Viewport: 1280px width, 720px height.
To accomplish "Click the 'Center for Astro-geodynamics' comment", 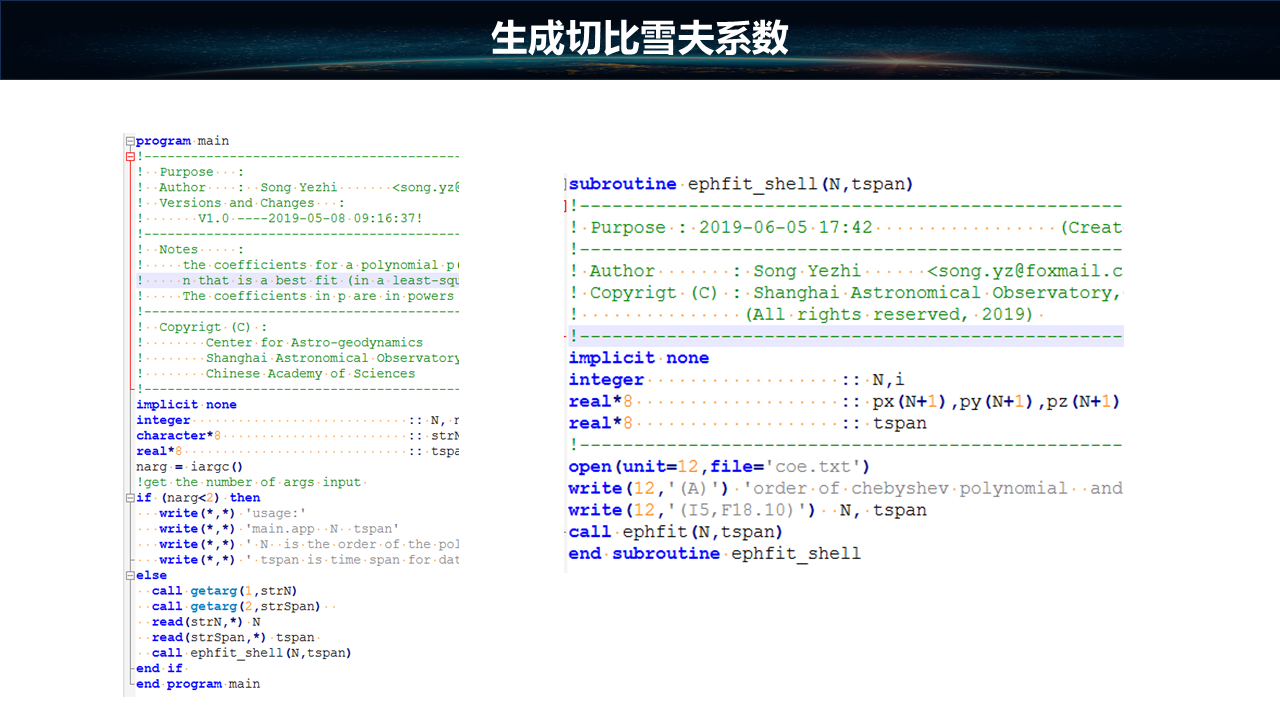I will click(x=314, y=343).
